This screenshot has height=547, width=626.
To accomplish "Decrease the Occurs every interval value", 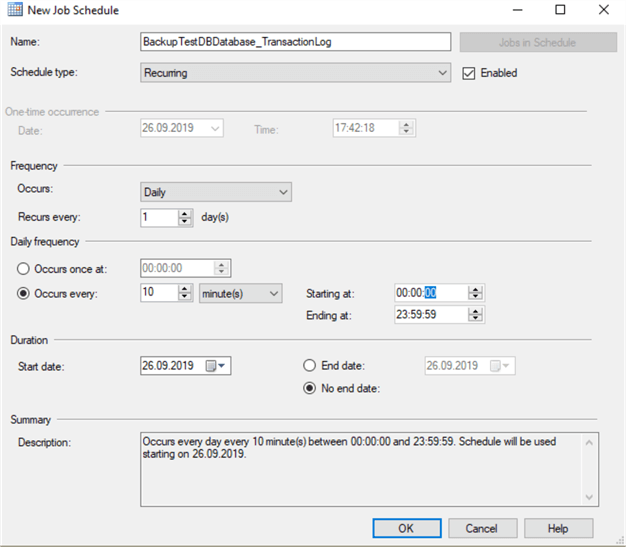I will 184,297.
